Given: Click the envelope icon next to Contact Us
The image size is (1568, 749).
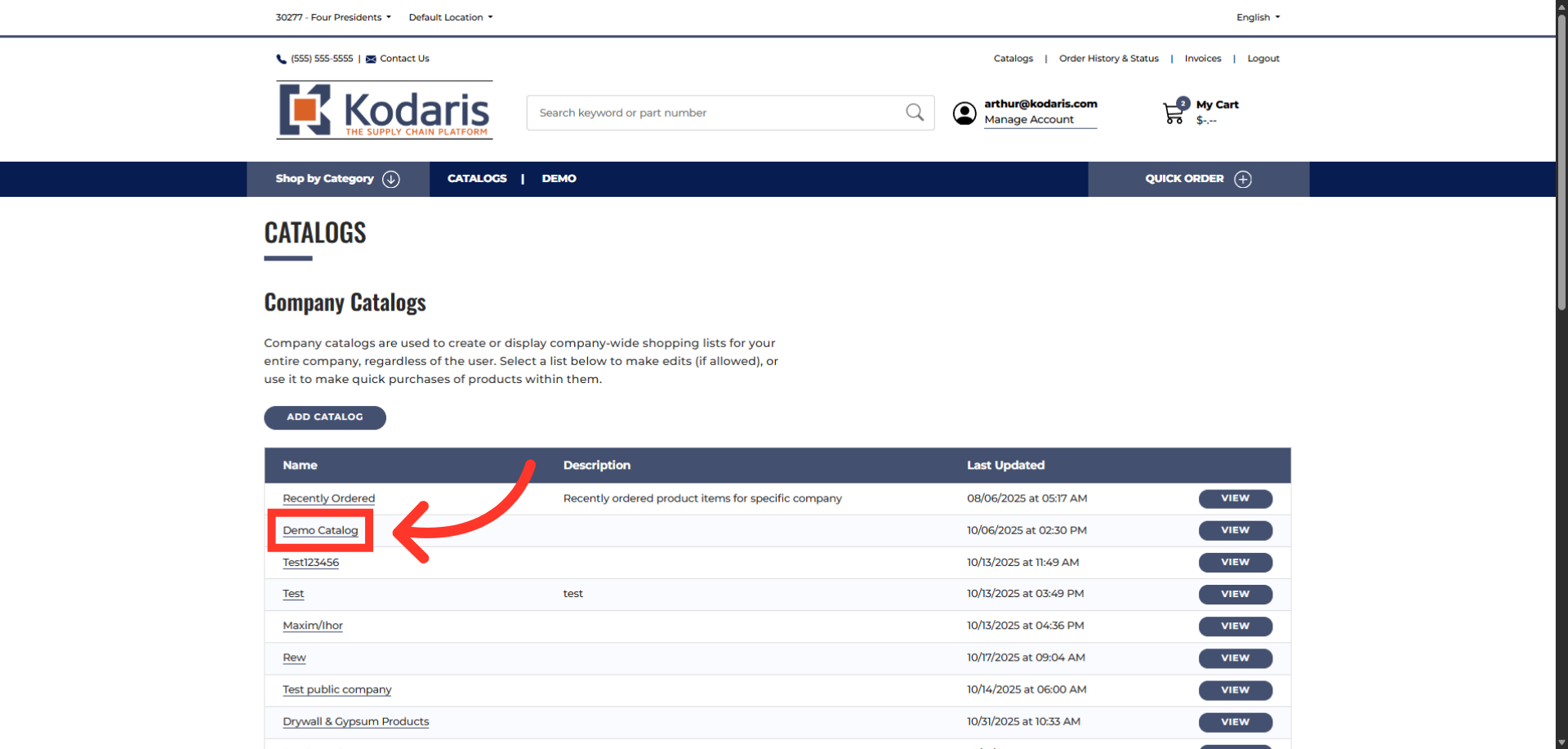Looking at the screenshot, I should pyautogui.click(x=371, y=59).
